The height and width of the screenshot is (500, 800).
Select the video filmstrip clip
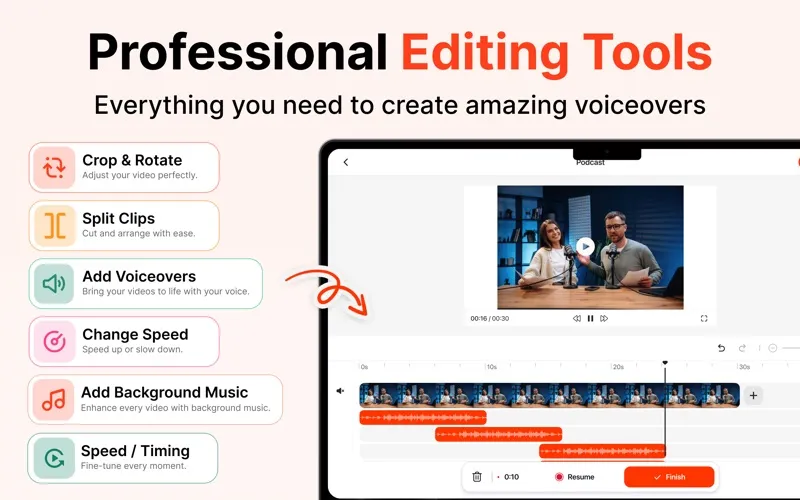tap(549, 395)
